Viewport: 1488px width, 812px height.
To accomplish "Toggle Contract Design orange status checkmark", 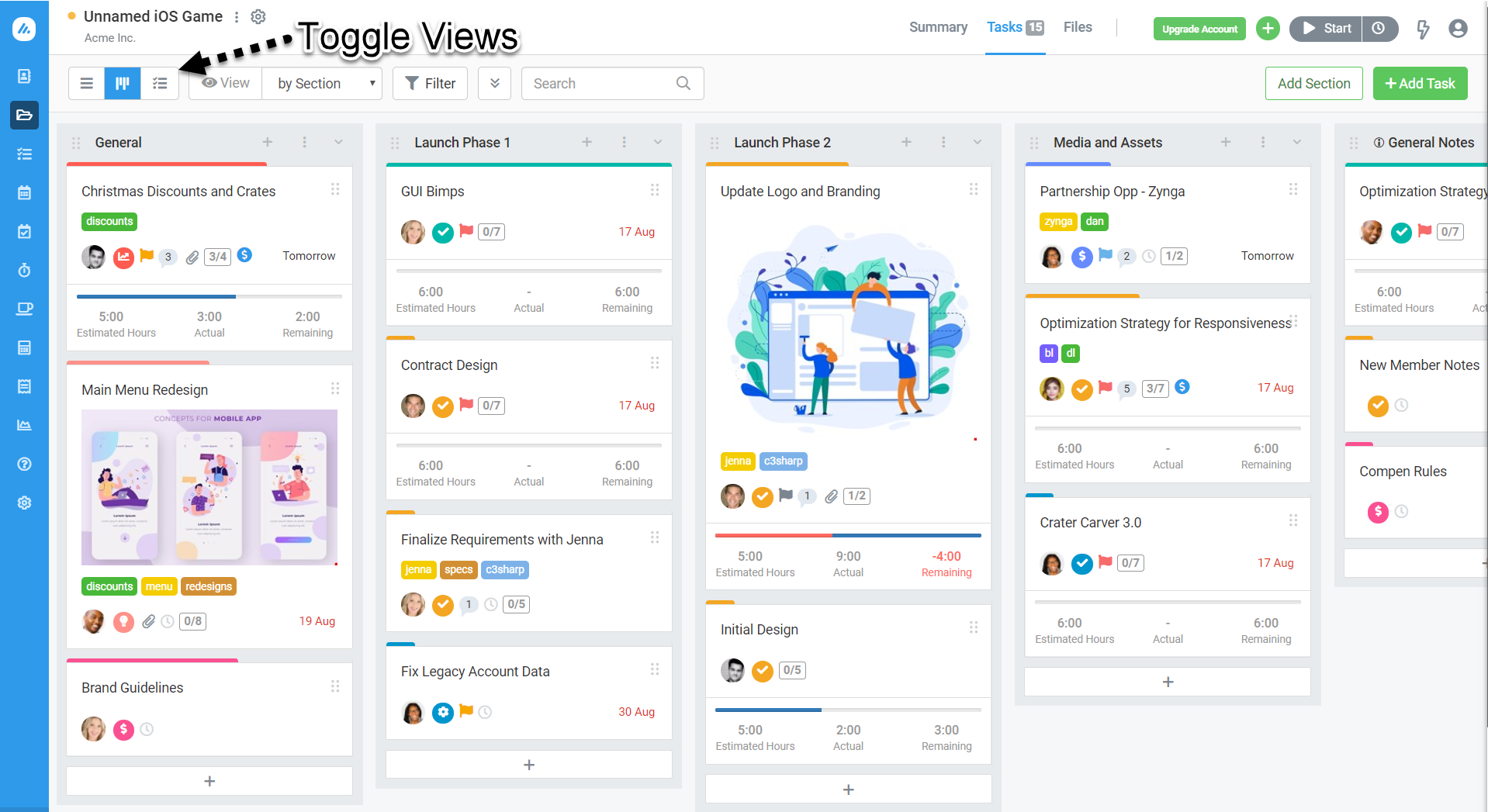I will click(x=442, y=406).
